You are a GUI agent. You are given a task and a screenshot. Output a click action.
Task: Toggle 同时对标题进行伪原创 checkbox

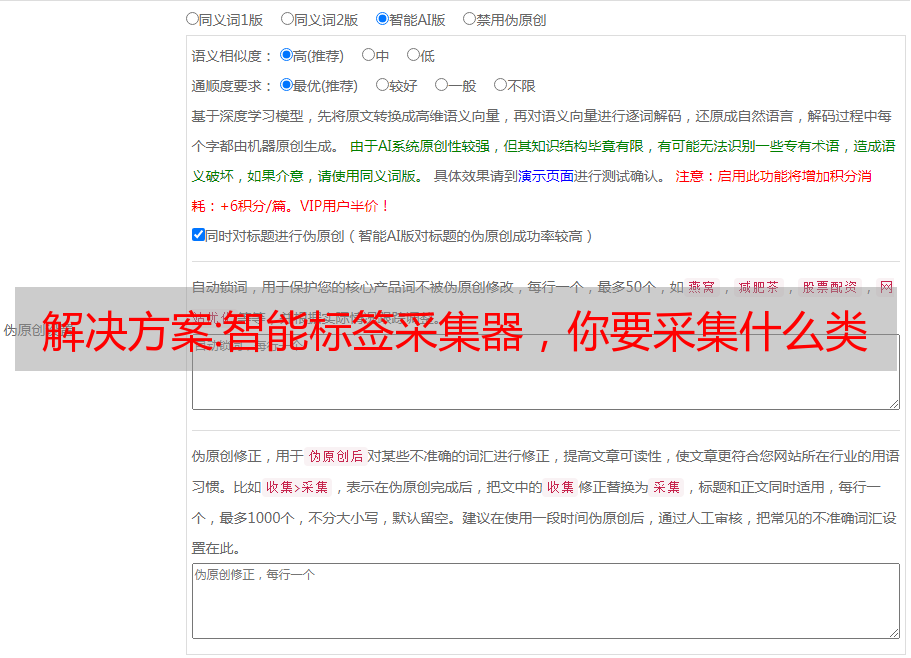(x=198, y=235)
